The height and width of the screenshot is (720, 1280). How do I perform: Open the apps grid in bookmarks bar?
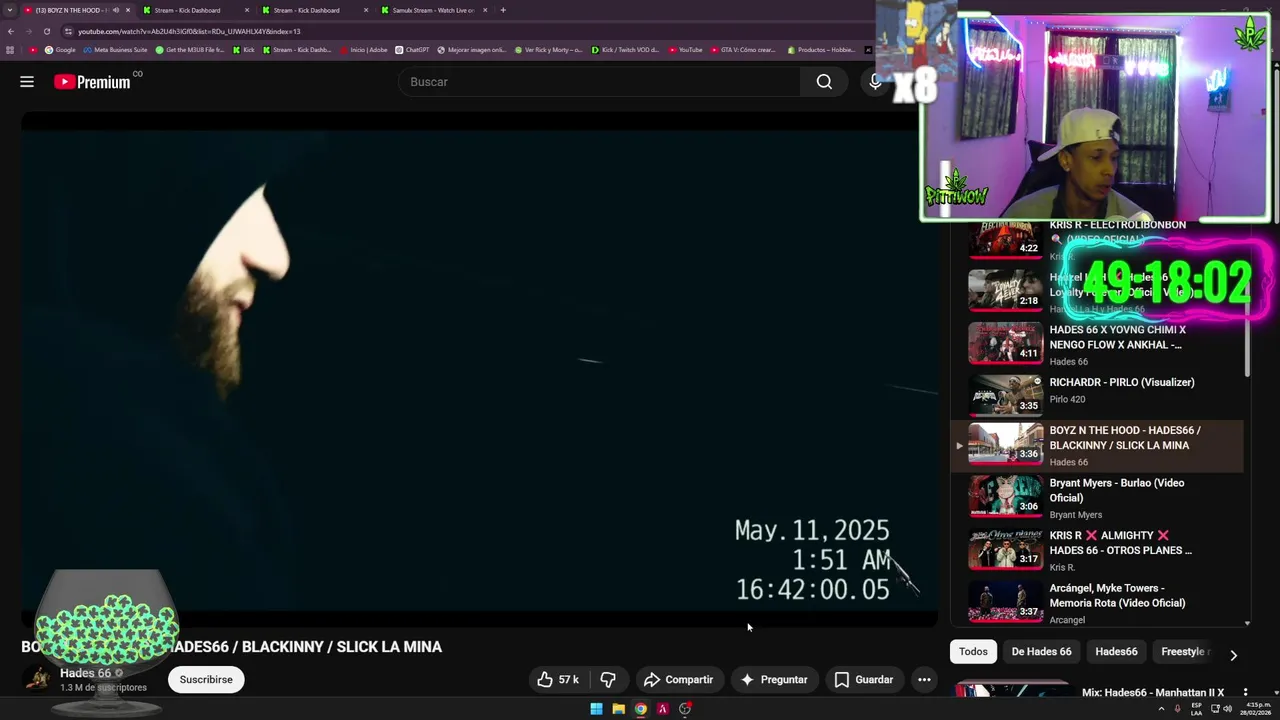(x=11, y=50)
